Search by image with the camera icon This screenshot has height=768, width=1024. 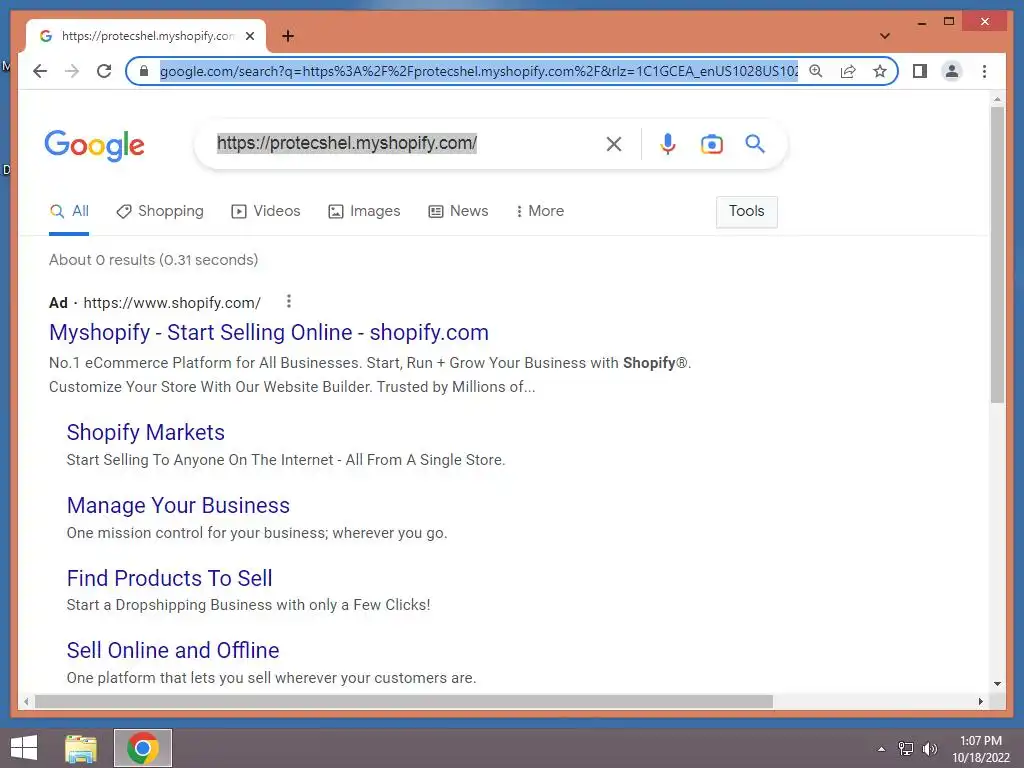coord(712,144)
